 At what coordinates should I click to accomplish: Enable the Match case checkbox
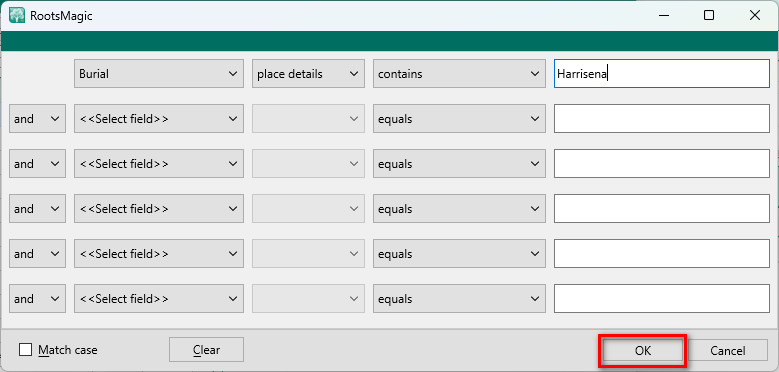(x=25, y=350)
